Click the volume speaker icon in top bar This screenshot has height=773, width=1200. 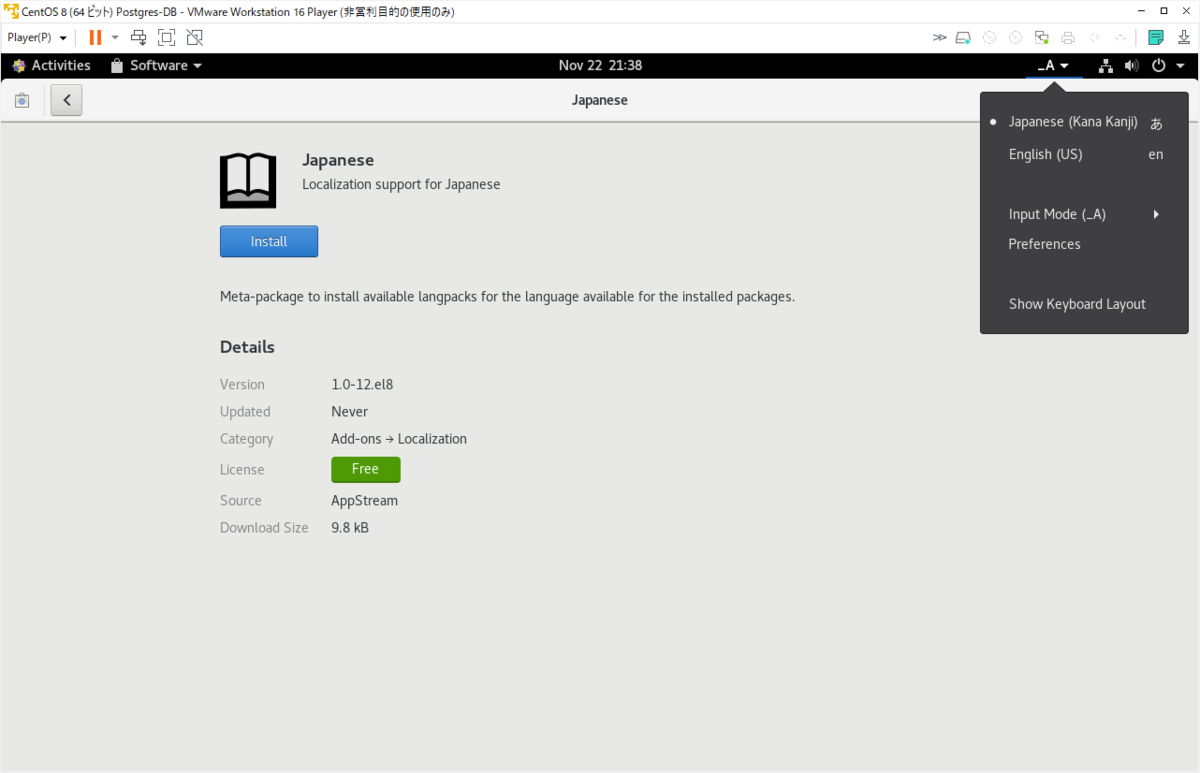pos(1131,65)
